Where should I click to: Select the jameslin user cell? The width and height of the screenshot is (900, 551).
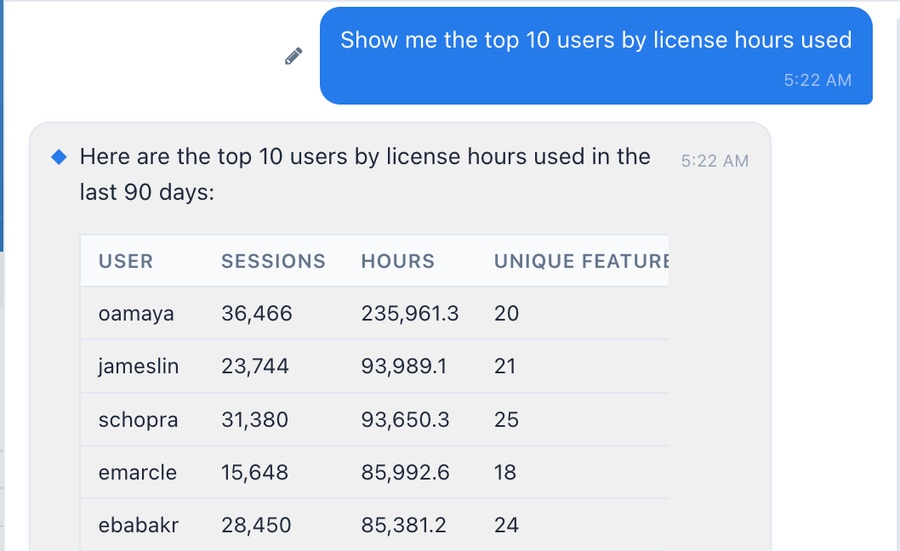(x=138, y=366)
